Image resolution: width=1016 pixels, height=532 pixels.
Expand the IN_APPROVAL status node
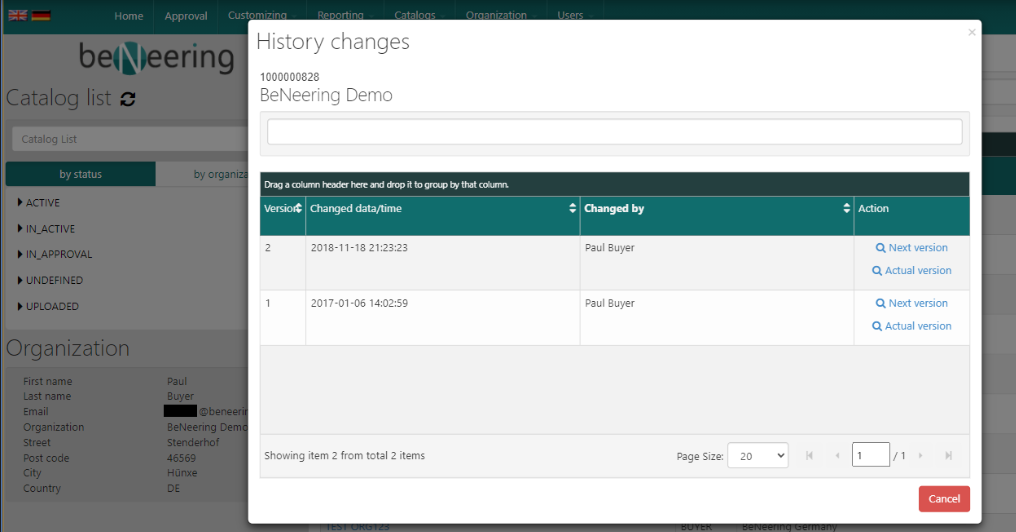point(20,255)
